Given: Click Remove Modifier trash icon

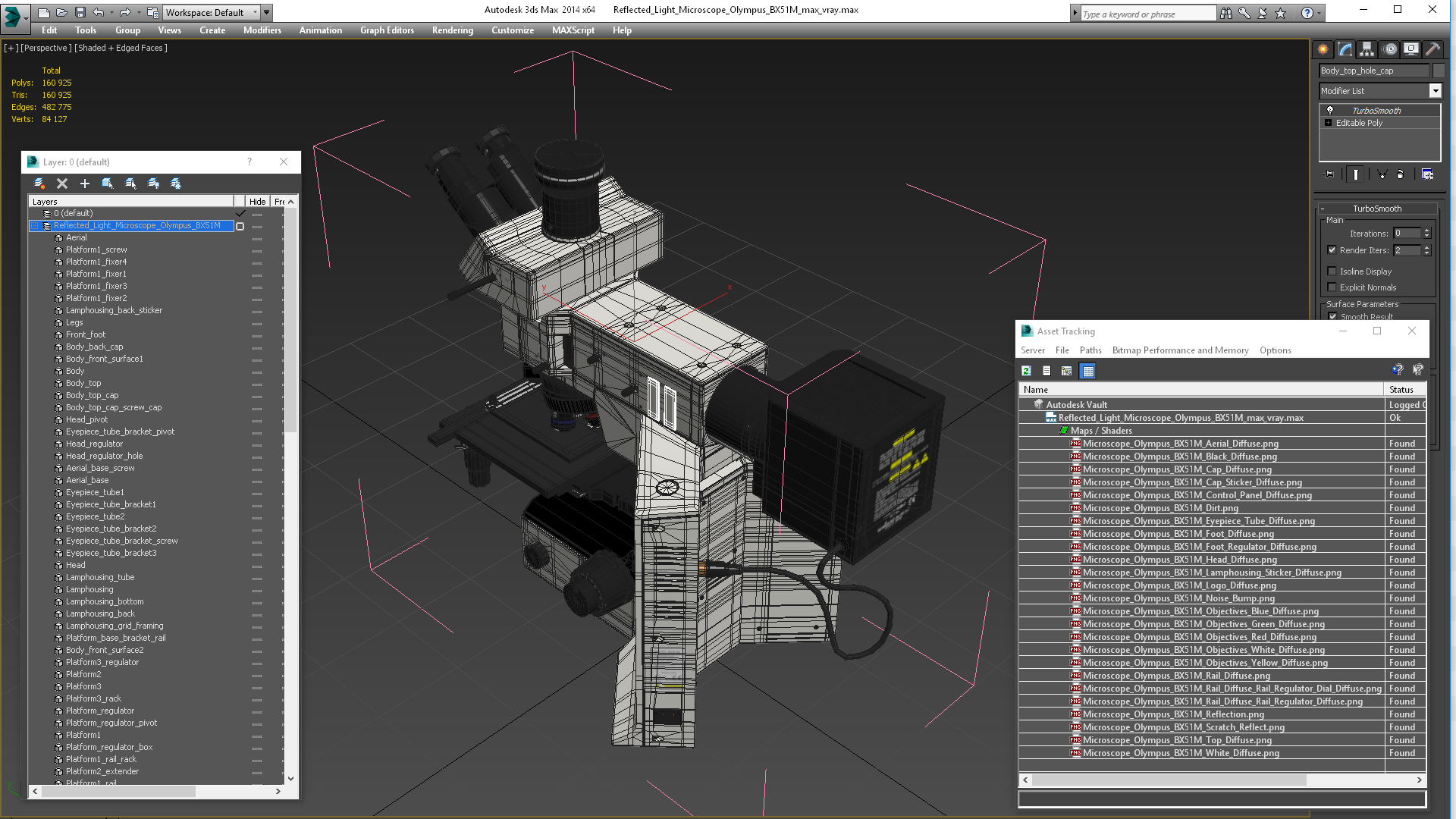Looking at the screenshot, I should (x=1401, y=174).
